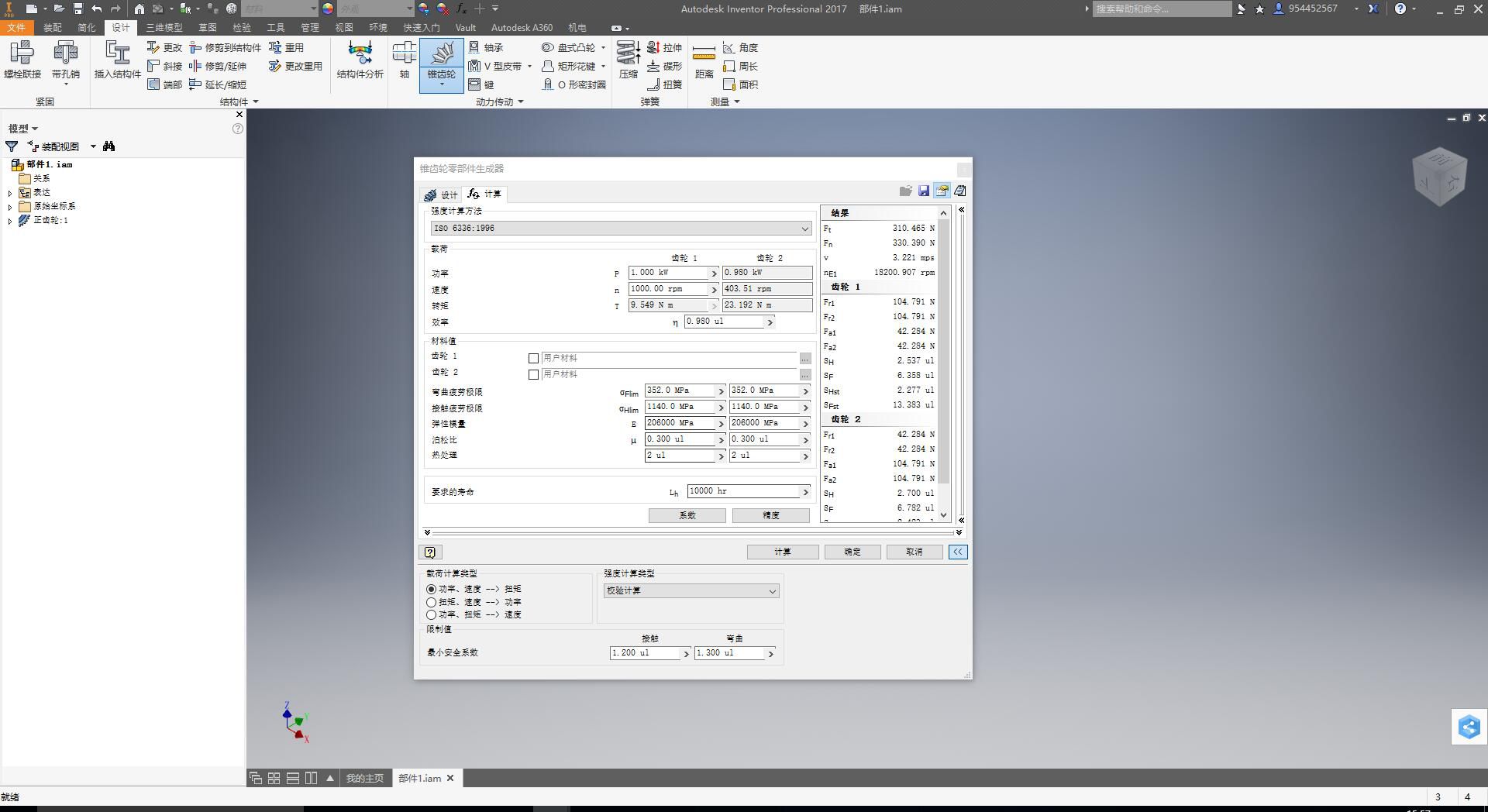
Task: Open the 结构件 panel dropdown
Action: (x=239, y=101)
